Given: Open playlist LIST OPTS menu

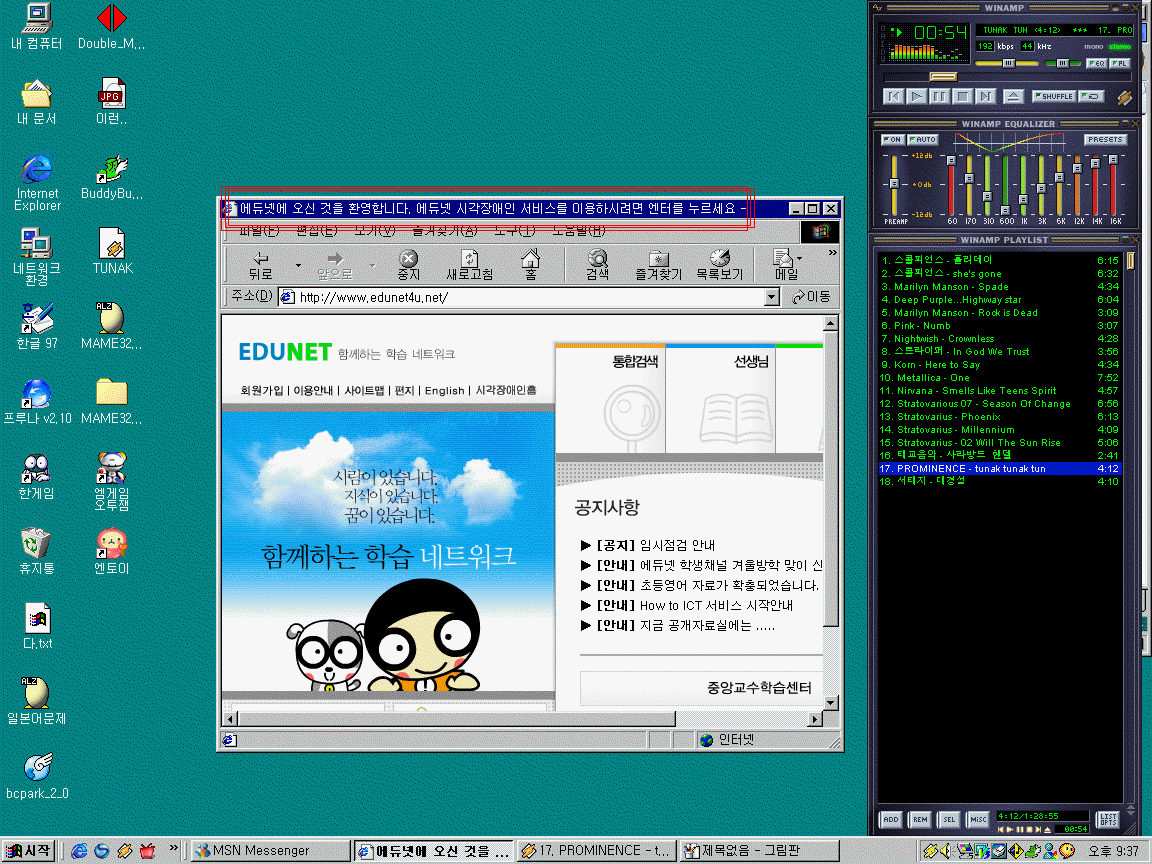Looking at the screenshot, I should point(1108,819).
